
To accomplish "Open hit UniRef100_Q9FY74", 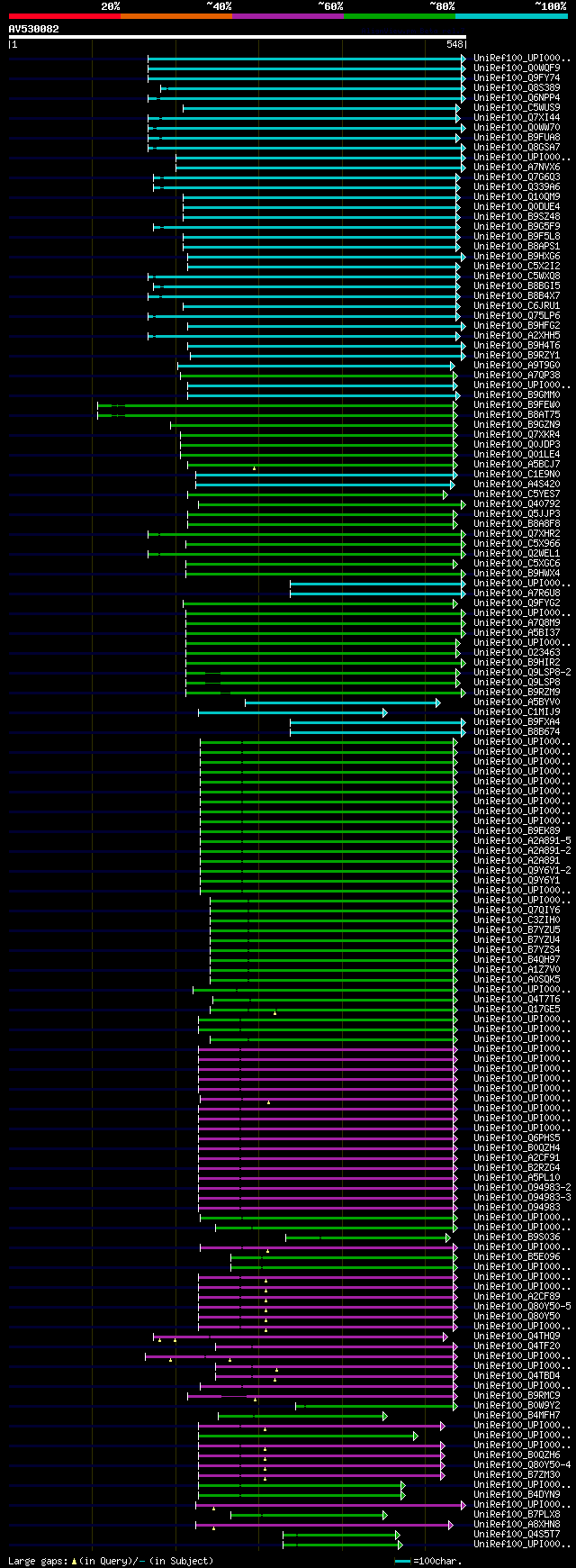I will pyautogui.click(x=517, y=78).
